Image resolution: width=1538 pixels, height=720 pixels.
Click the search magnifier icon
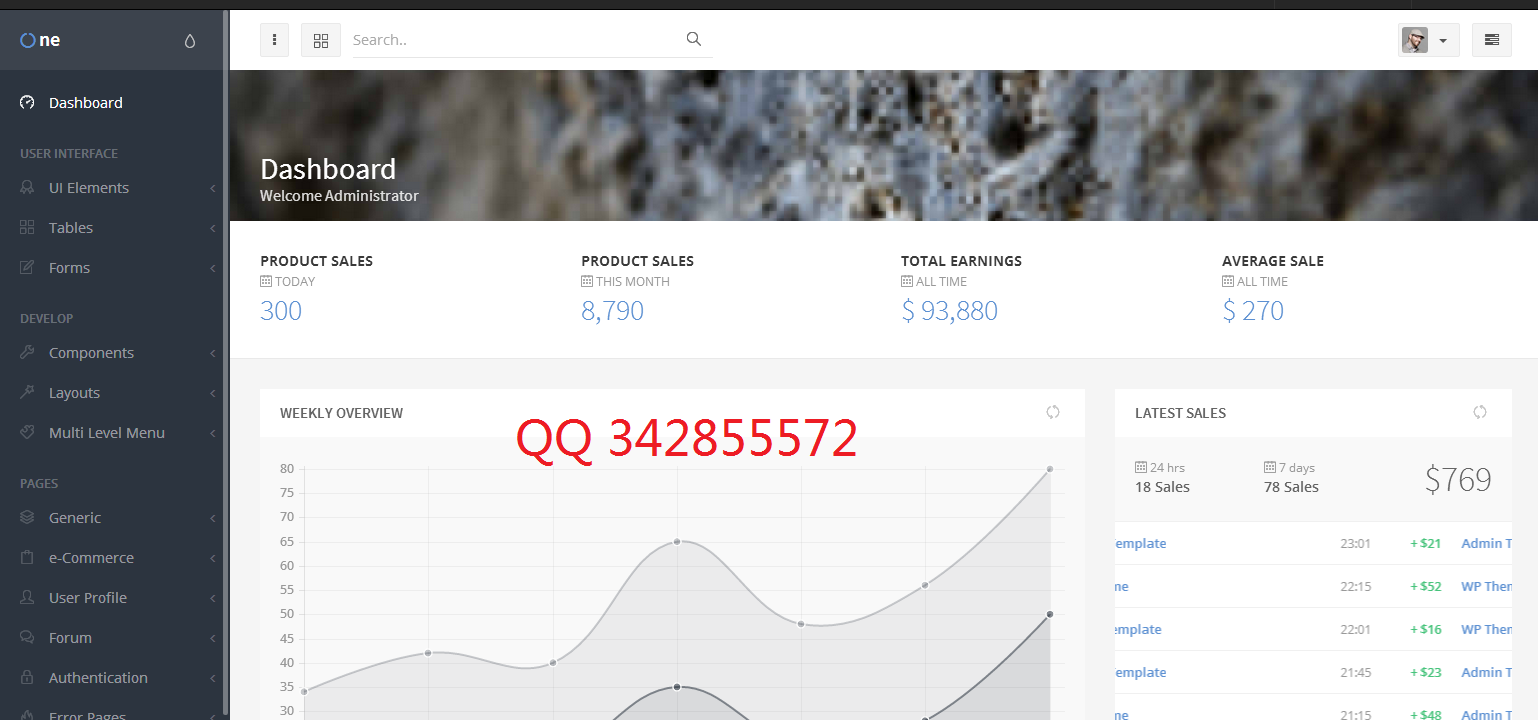[694, 40]
